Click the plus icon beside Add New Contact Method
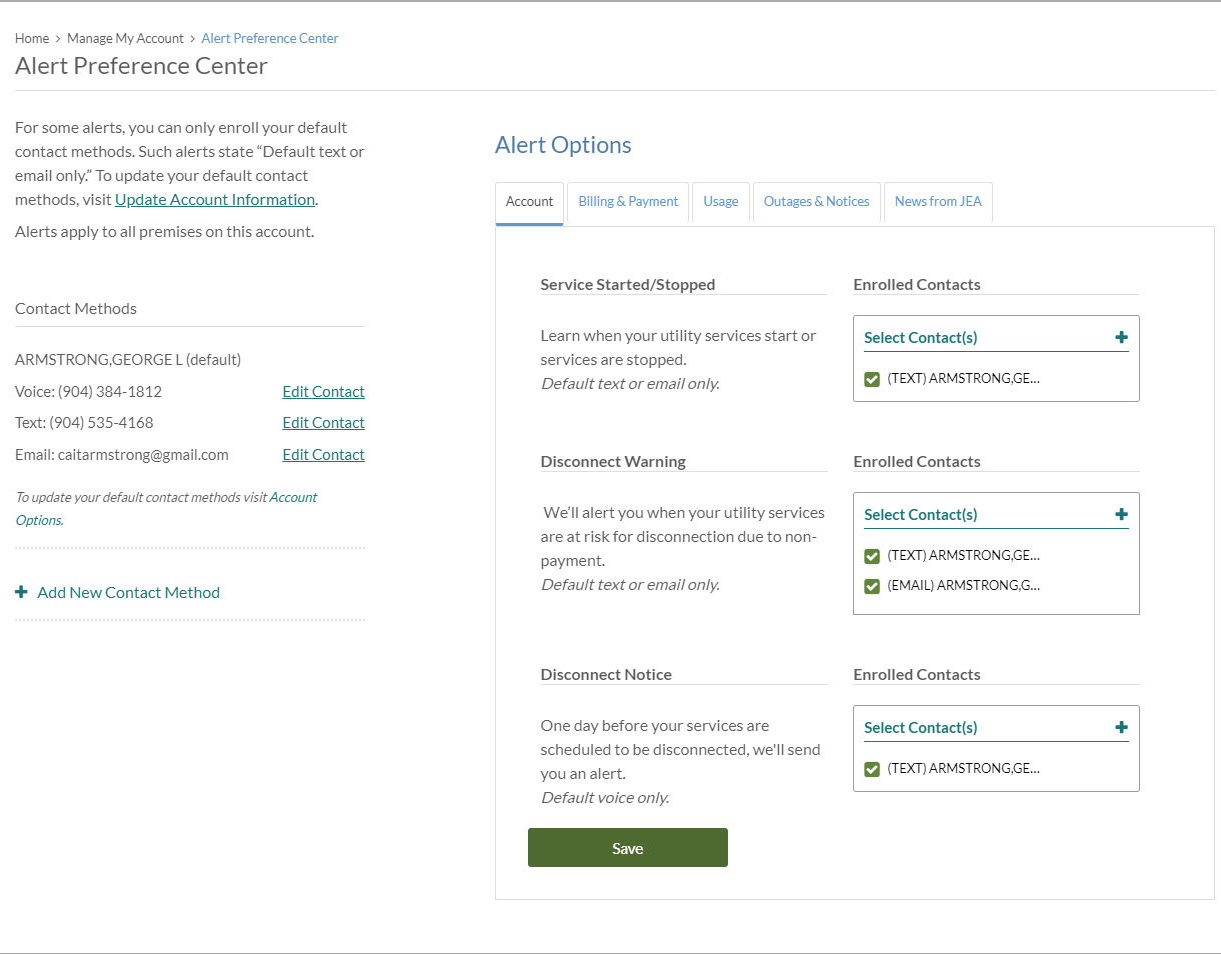The width and height of the screenshot is (1221, 954). (21, 592)
